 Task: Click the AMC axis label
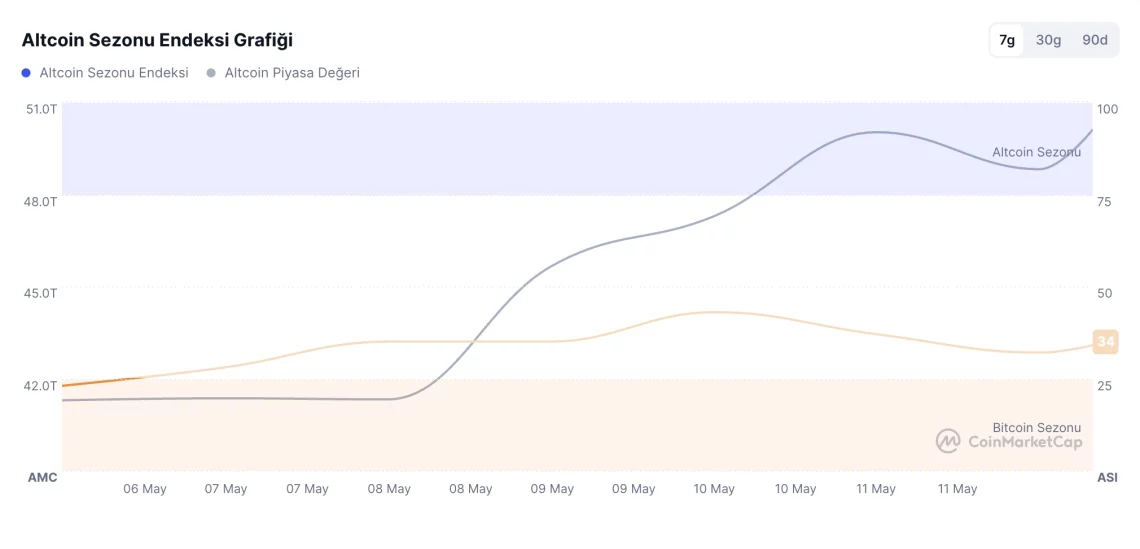pos(42,477)
